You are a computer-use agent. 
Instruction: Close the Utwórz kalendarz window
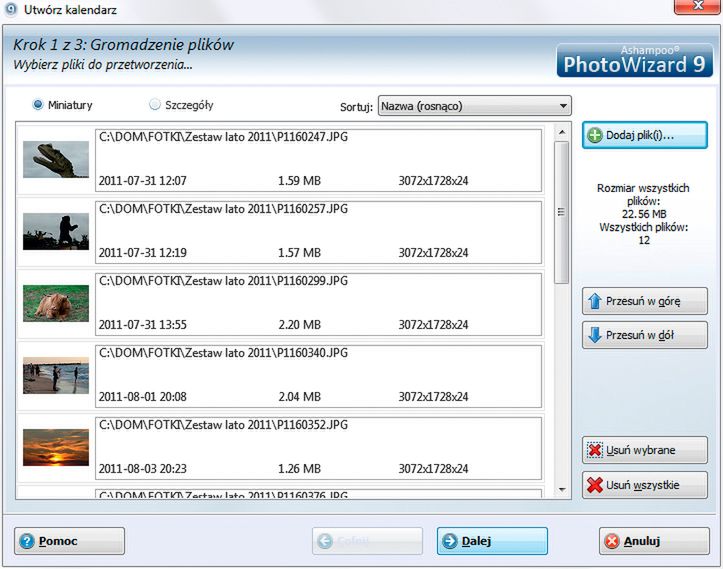pos(697,6)
